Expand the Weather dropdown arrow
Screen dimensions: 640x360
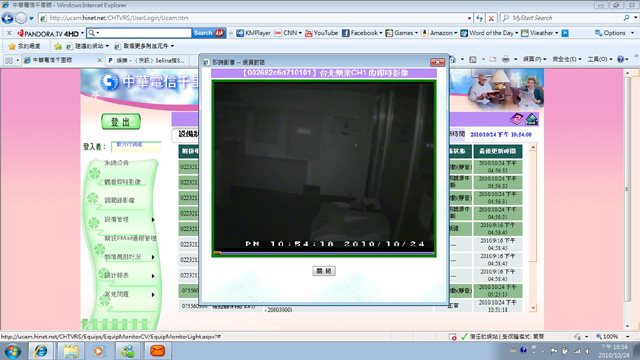tap(557, 33)
